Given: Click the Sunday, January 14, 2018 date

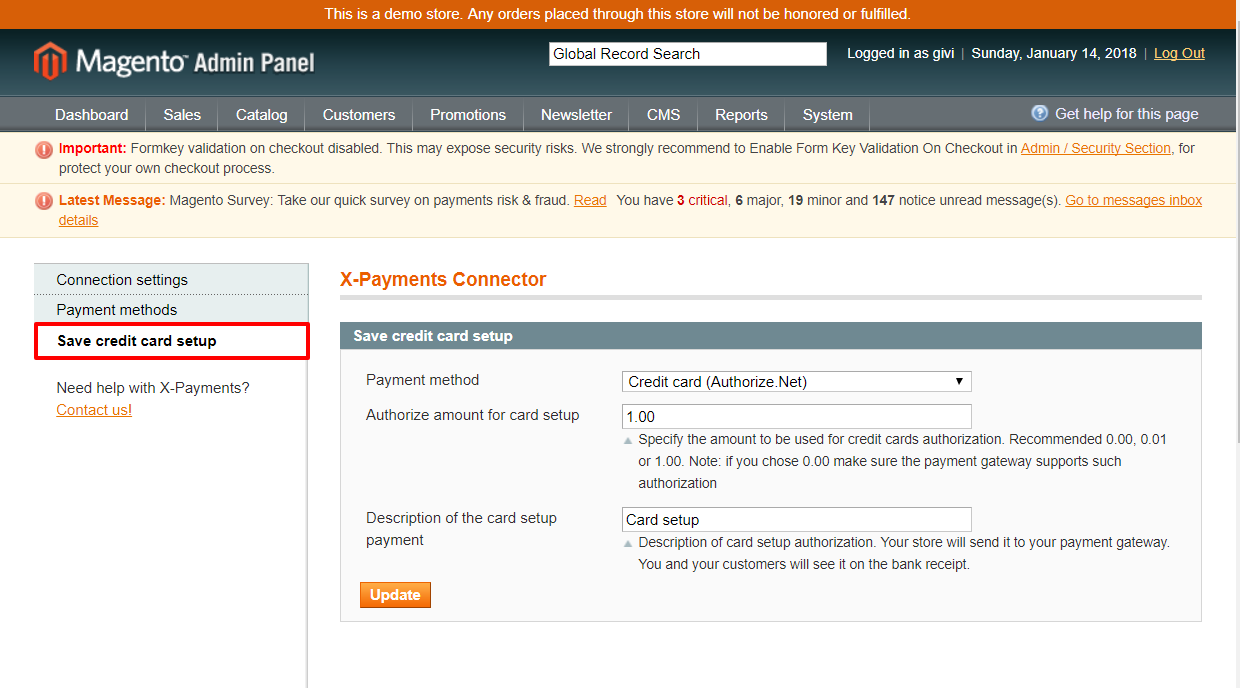Looking at the screenshot, I should pos(1054,54).
